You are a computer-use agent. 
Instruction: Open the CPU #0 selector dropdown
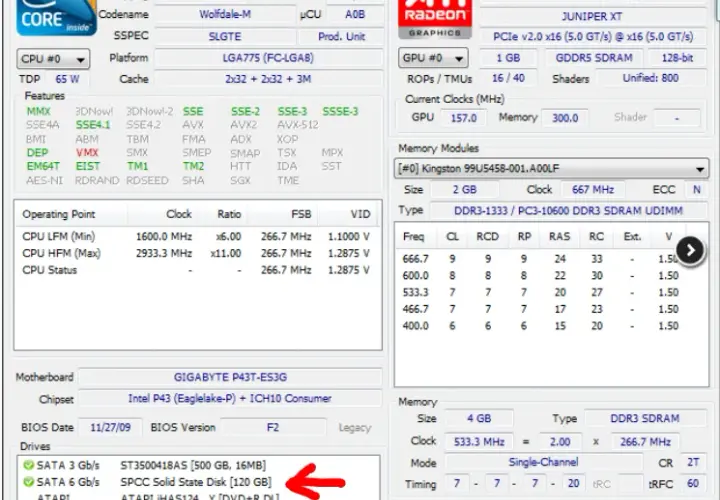(x=53, y=59)
